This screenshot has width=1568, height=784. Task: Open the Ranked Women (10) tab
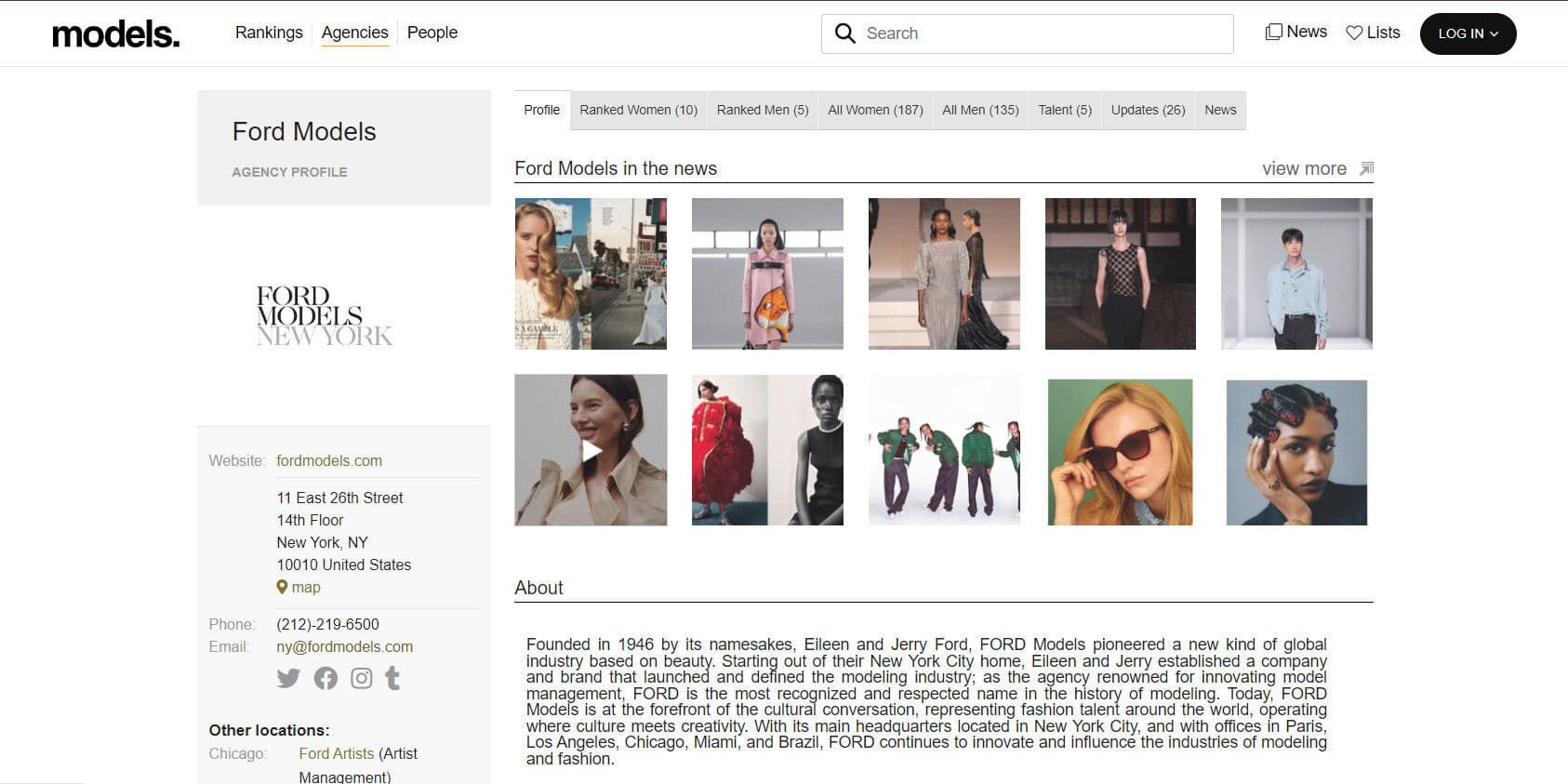639,110
